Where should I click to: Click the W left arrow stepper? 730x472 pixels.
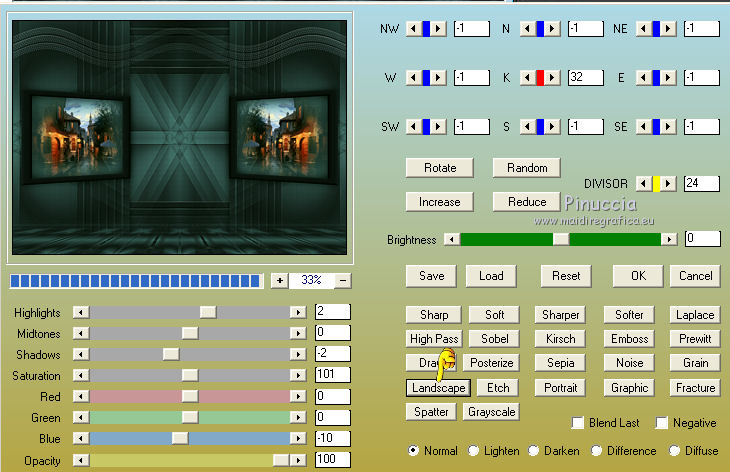pyautogui.click(x=414, y=77)
